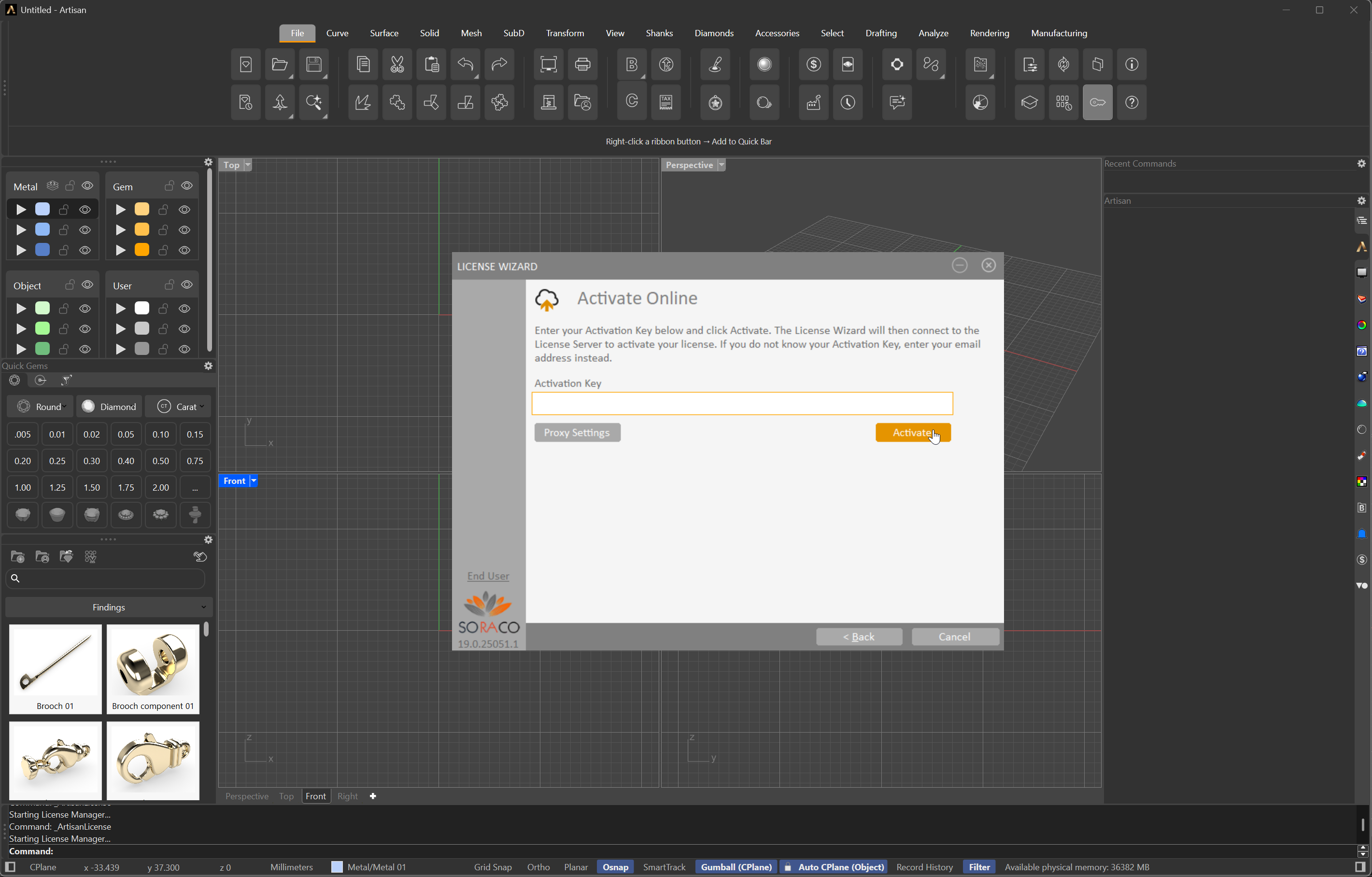Screen dimensions: 1372x877
Task: Click the factory icon in the ribbon
Action: coord(814,102)
